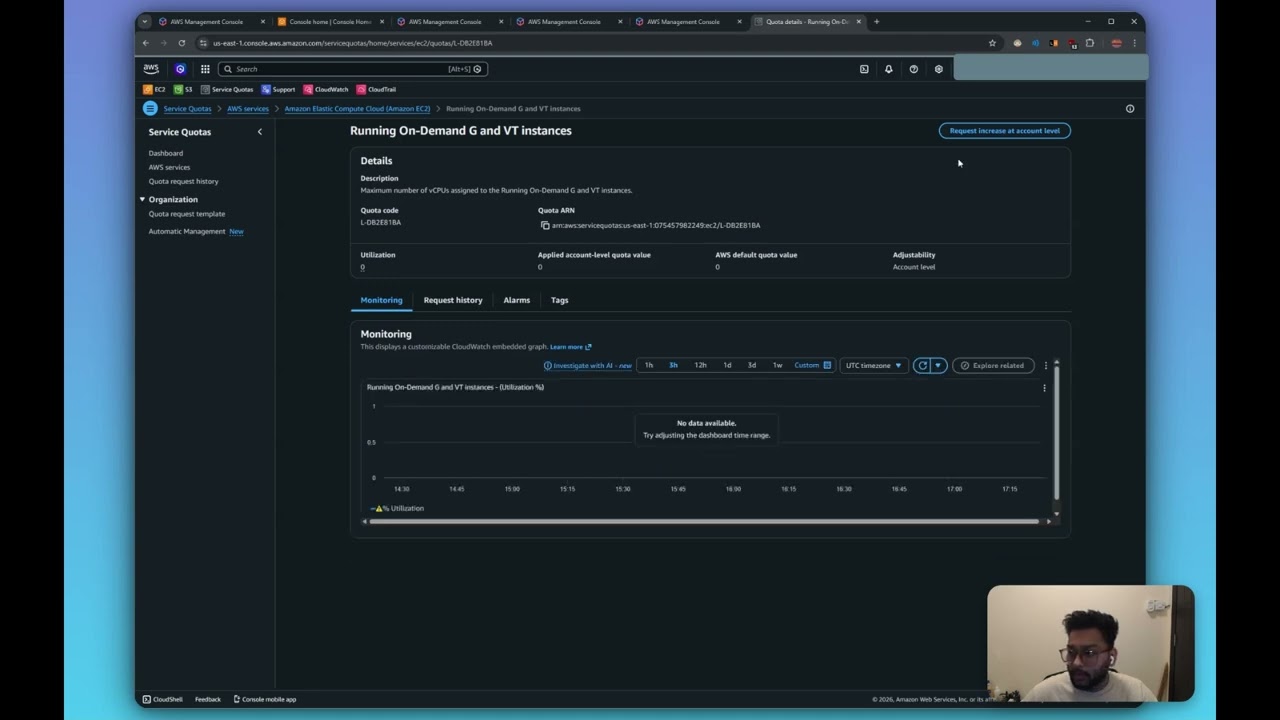Click Feedback in the footer
Viewport: 1280px width, 720px height.
coord(208,699)
